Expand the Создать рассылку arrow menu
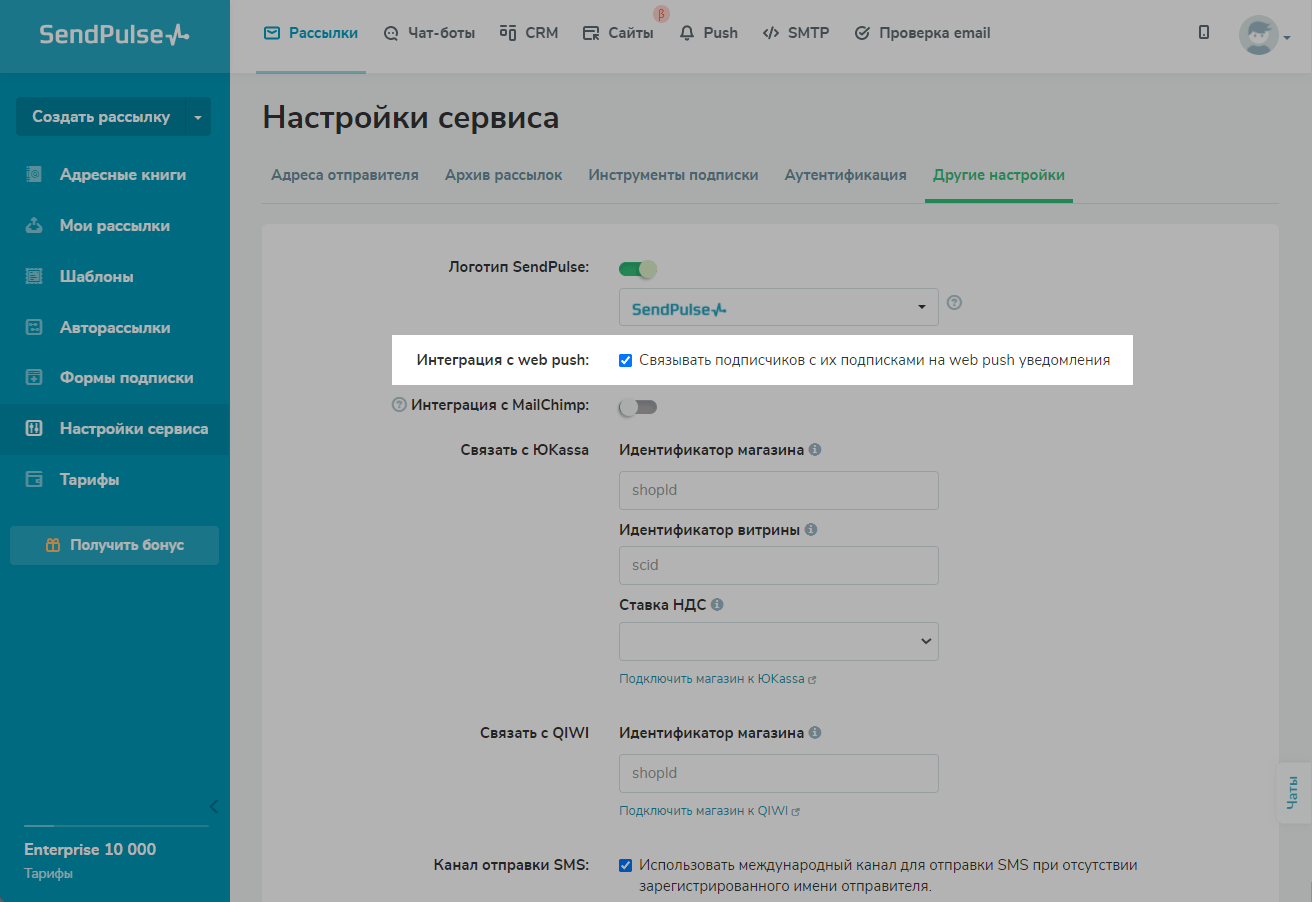This screenshot has width=1312, height=902. [x=198, y=117]
